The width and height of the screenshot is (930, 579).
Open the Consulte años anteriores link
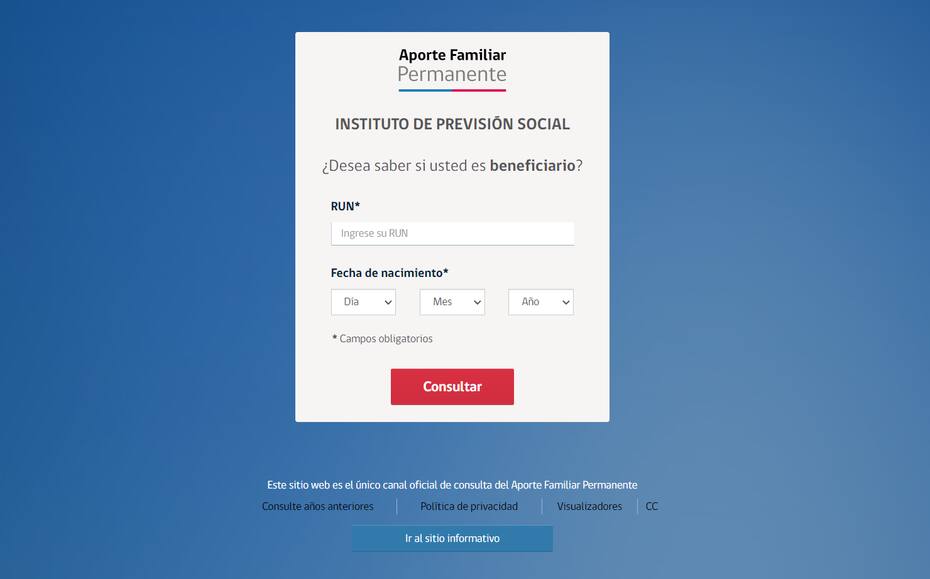pyautogui.click(x=318, y=507)
